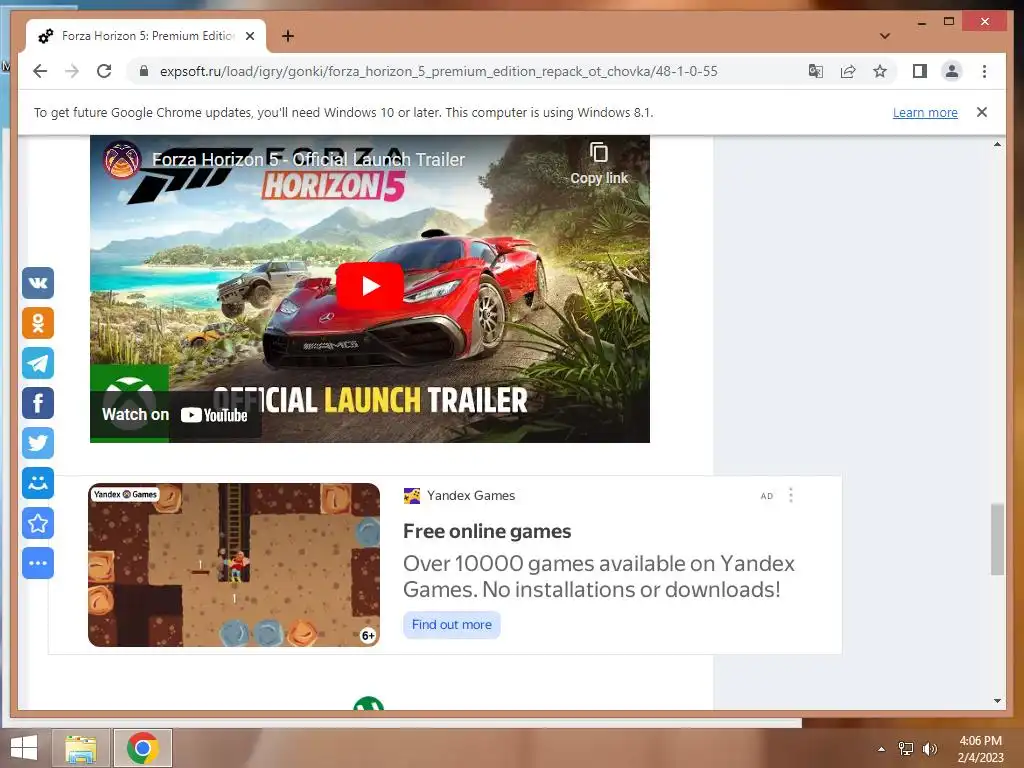Share this page from address bar
1024x768 pixels.
tap(848, 71)
